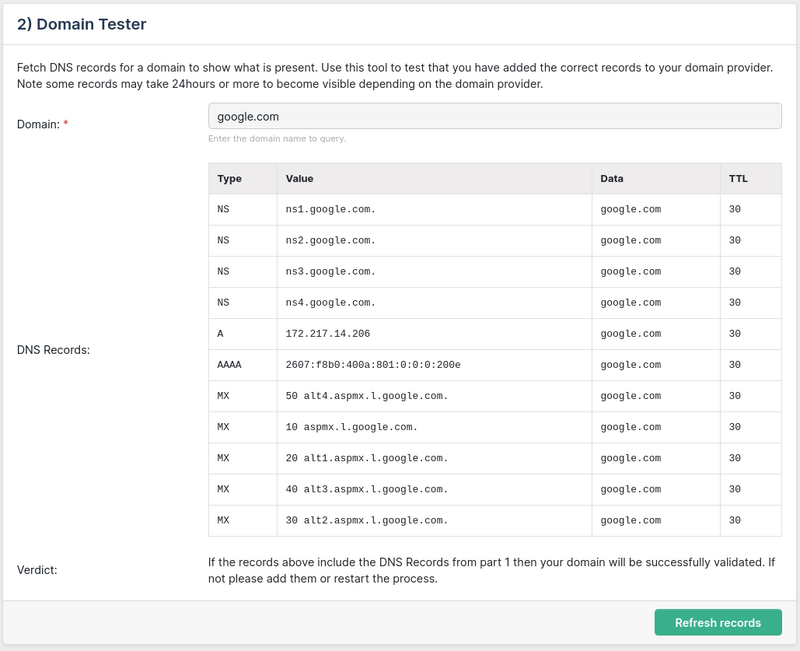Click the DNS Records: label
The height and width of the screenshot is (651, 800).
pyautogui.click(x=53, y=350)
